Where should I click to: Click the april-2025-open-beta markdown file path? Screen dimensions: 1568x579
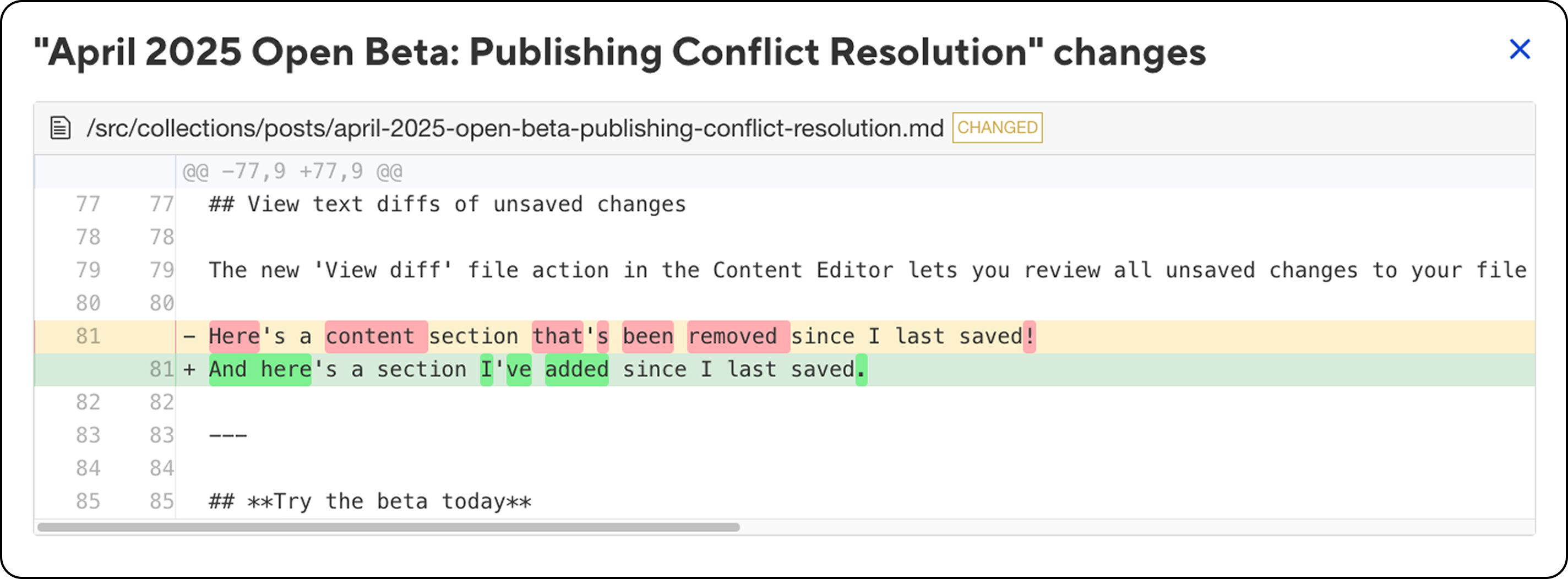[x=514, y=128]
